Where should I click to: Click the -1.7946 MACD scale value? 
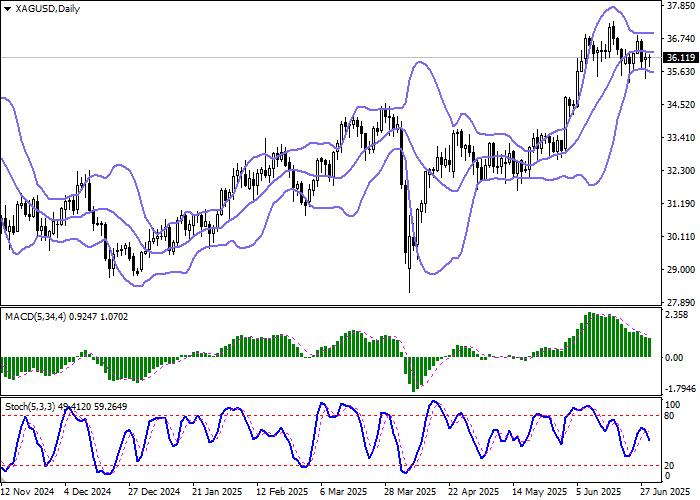[x=681, y=390]
